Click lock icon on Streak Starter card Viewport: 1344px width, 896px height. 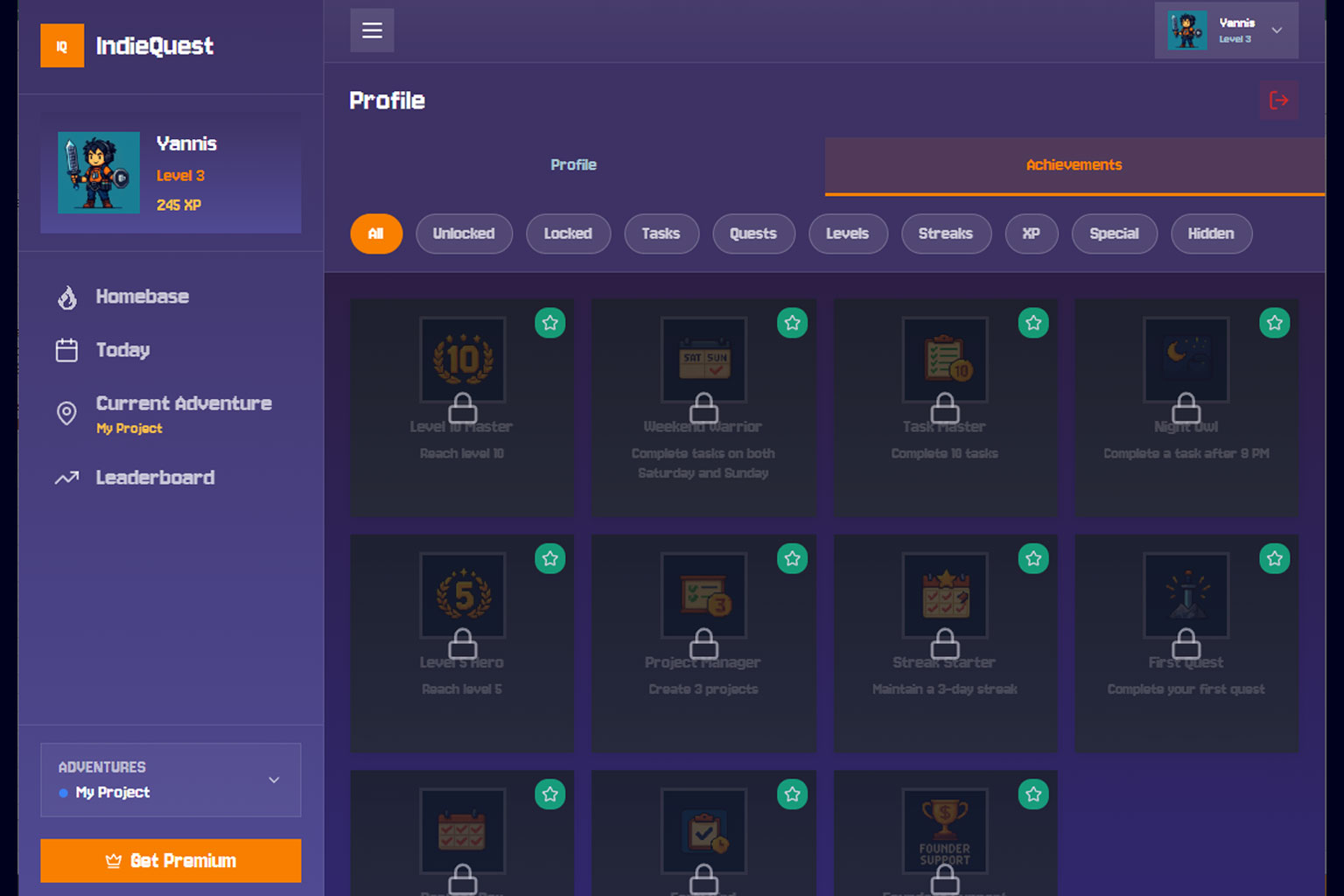pyautogui.click(x=945, y=644)
